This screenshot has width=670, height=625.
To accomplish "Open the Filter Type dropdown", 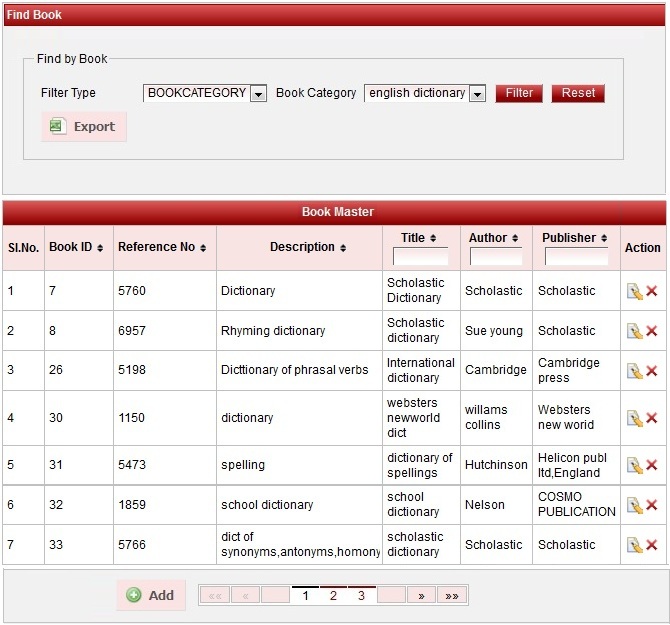I will (x=258, y=94).
